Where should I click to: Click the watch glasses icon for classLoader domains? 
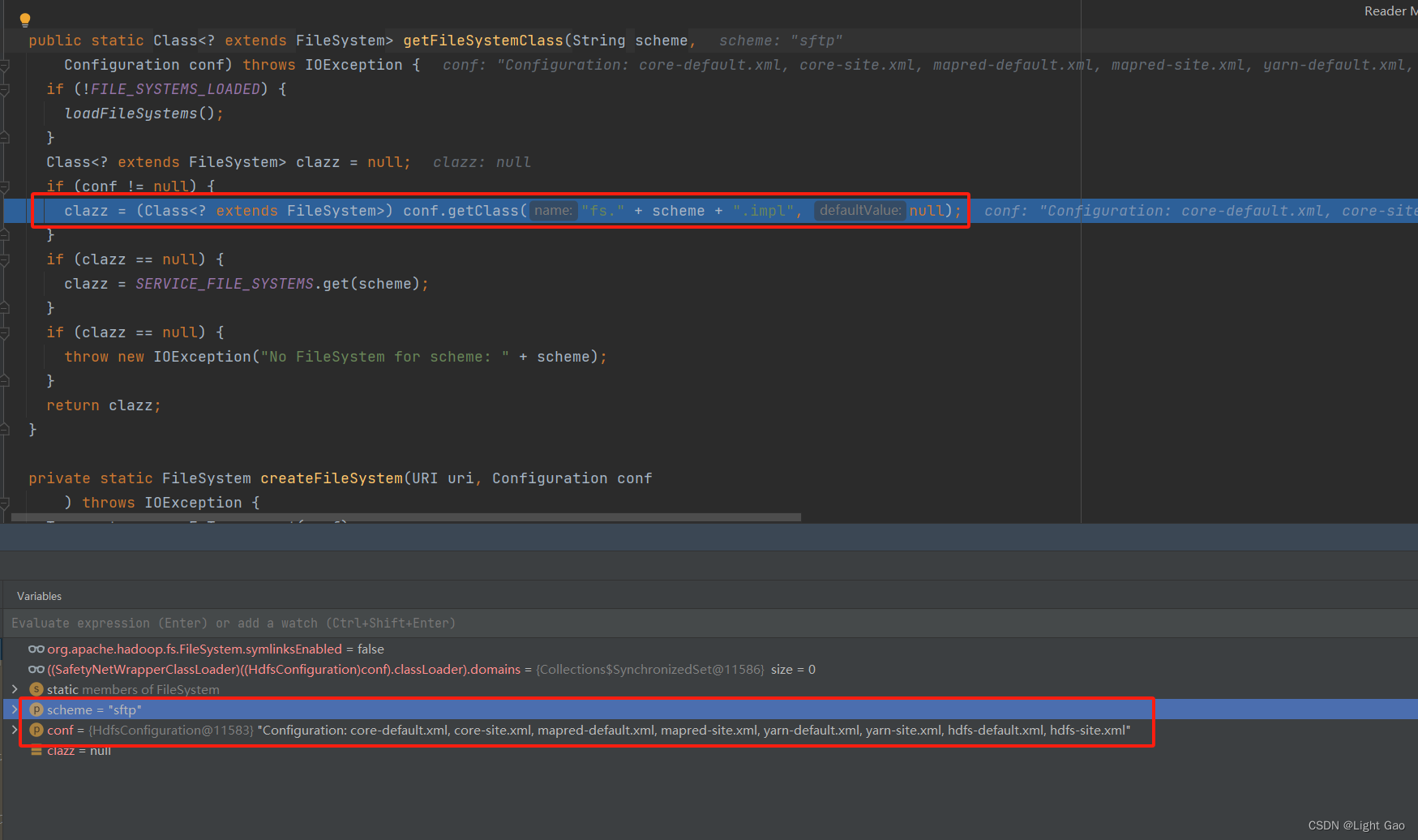[x=36, y=669]
